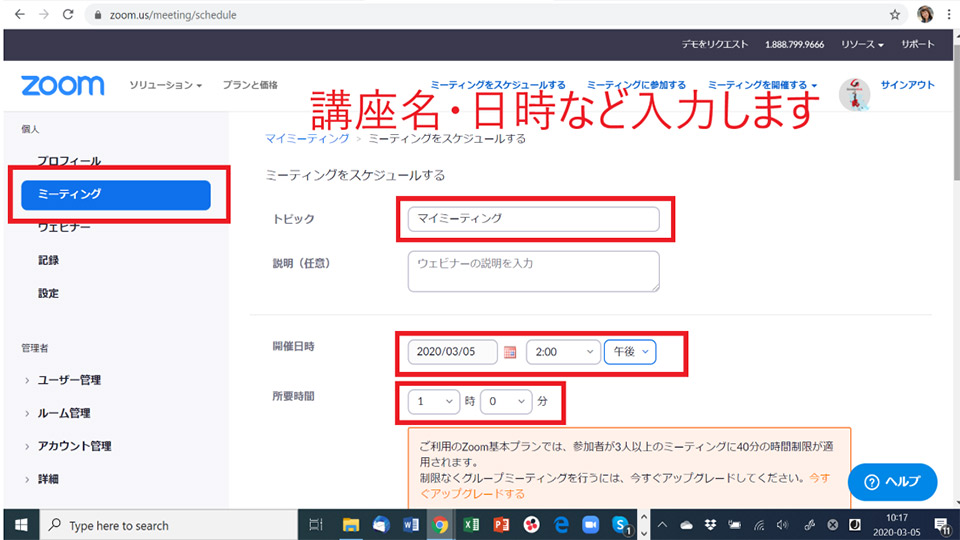Screen dimensions: 960x540
Task: Click the address bar URL zoom.us/meeting/schedule
Action: [x=173, y=15]
